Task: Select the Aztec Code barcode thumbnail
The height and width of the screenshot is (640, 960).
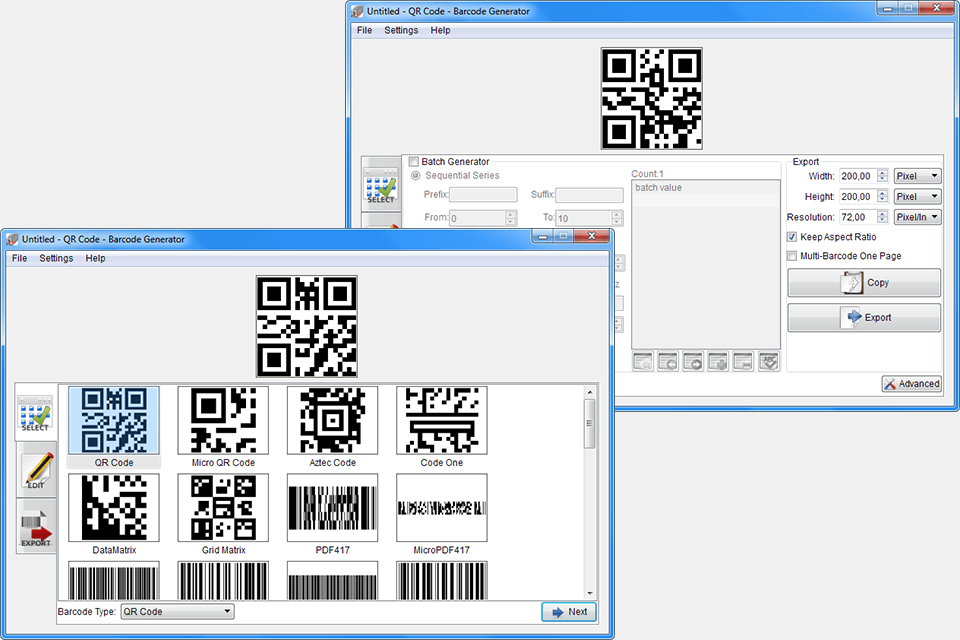Action: pyautogui.click(x=332, y=420)
